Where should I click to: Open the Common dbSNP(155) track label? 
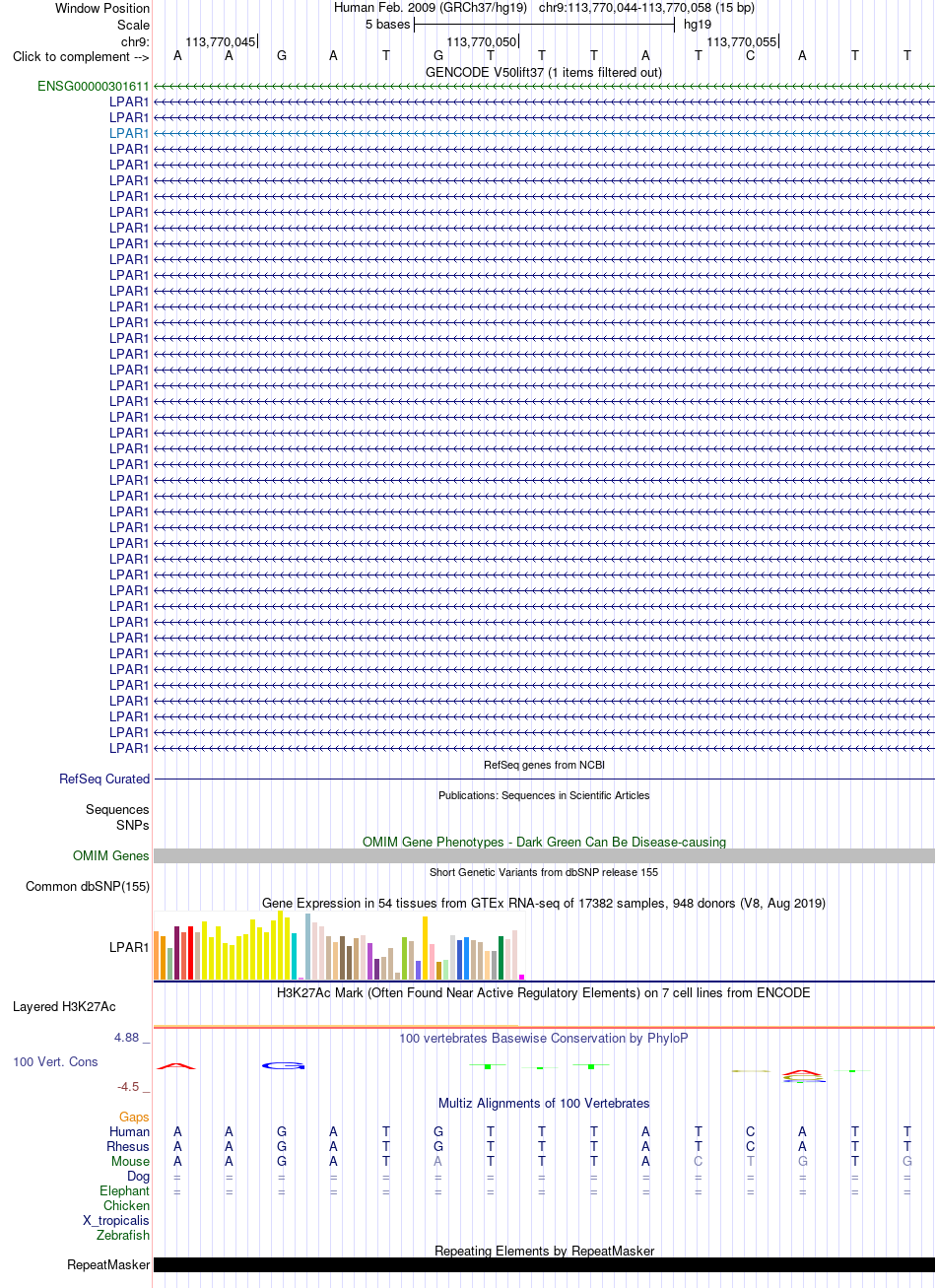pos(88,886)
